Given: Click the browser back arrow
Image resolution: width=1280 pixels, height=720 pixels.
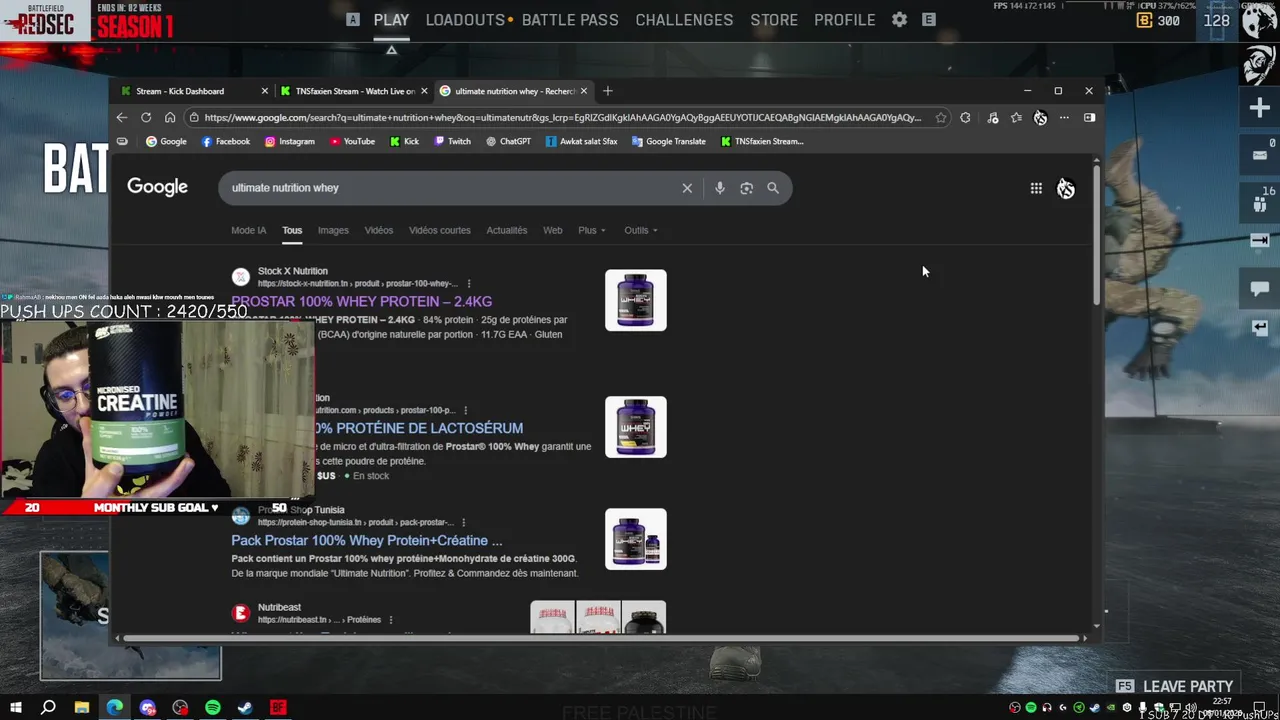Looking at the screenshot, I should coord(122,117).
